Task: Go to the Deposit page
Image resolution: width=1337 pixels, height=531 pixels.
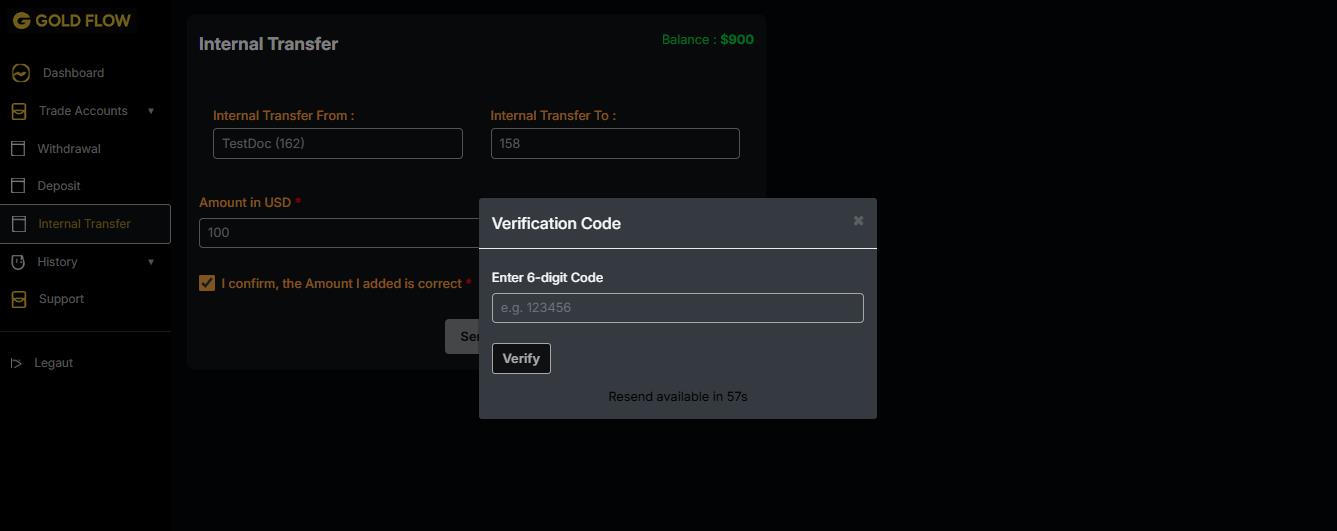Action: pyautogui.click(x=59, y=186)
